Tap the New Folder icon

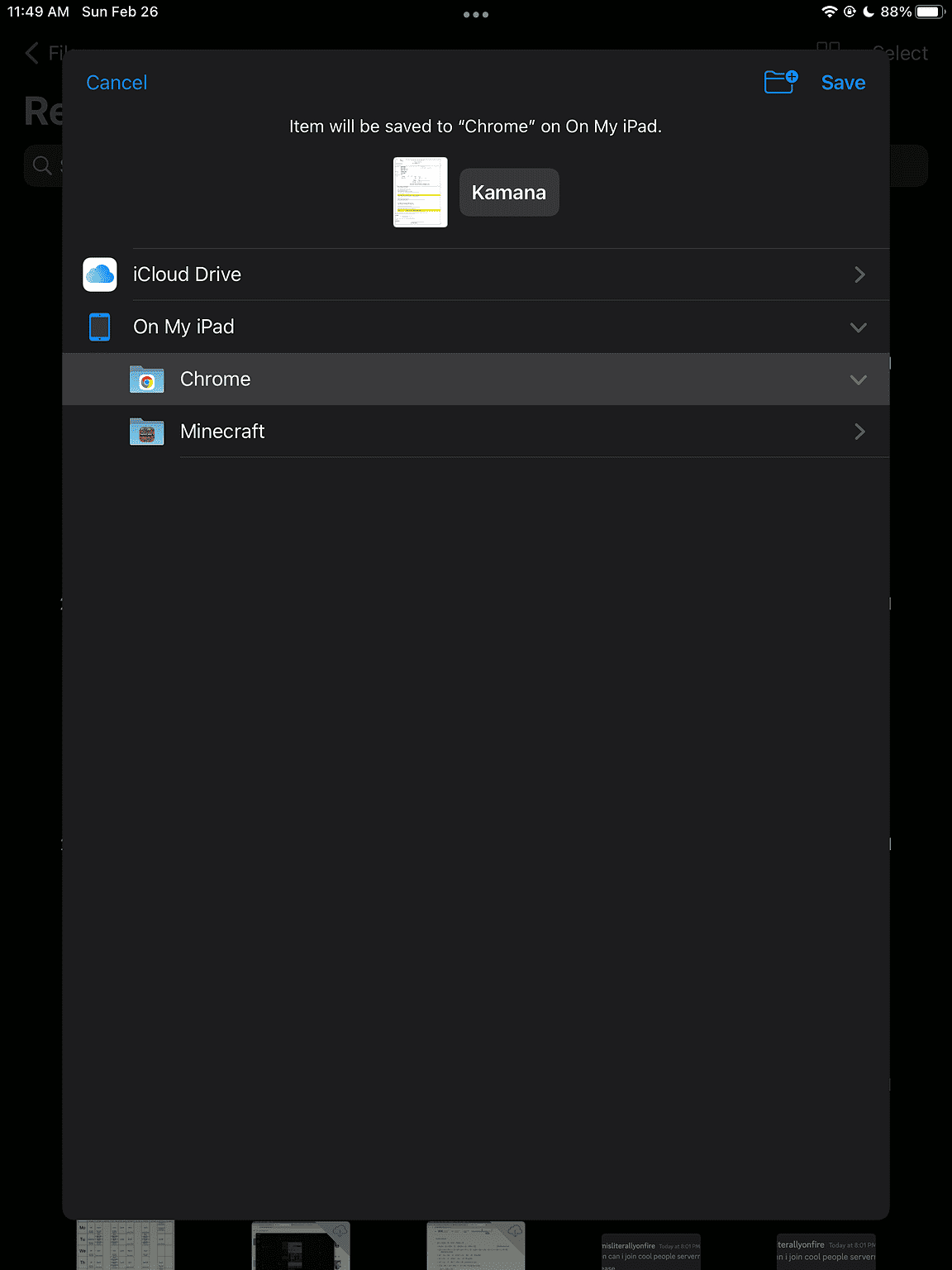780,82
